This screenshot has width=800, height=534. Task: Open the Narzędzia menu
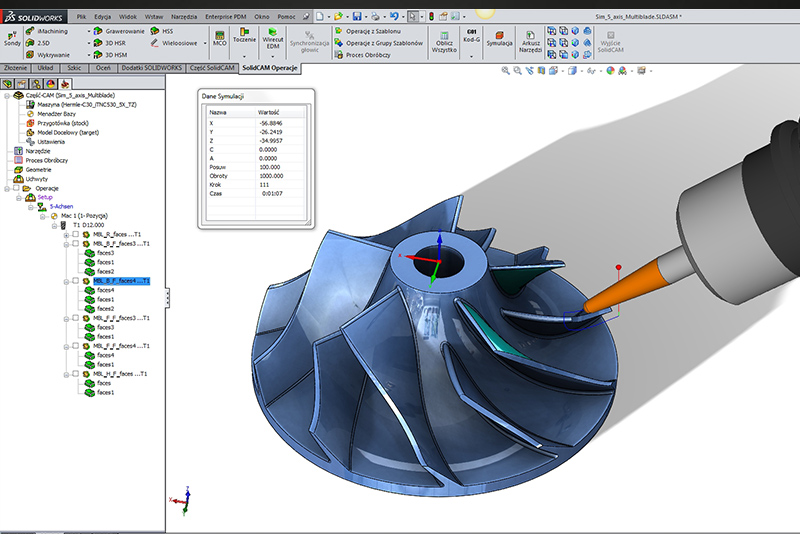pyautogui.click(x=184, y=16)
